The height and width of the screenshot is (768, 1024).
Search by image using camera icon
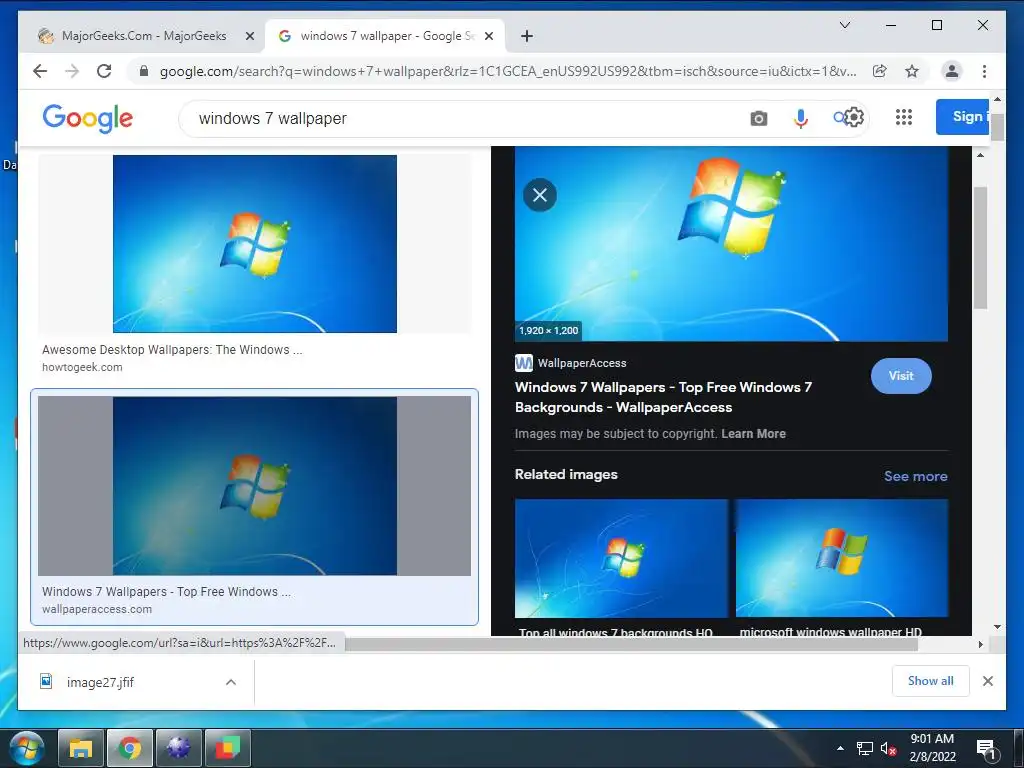758,118
